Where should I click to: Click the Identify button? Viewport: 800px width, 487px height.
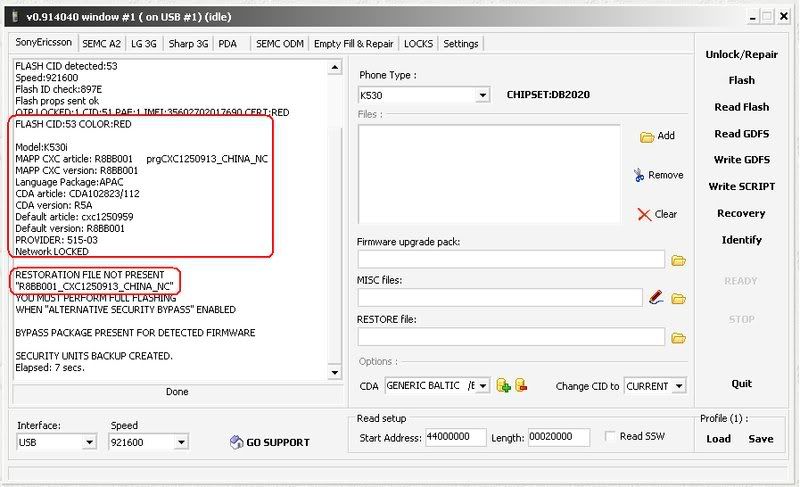tap(741, 240)
